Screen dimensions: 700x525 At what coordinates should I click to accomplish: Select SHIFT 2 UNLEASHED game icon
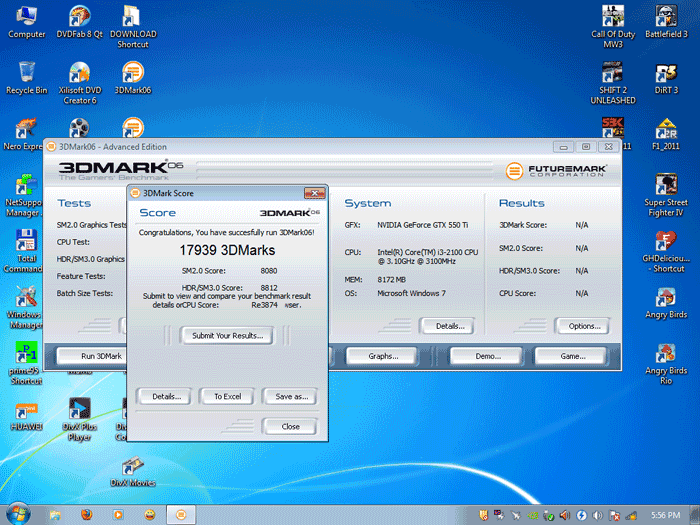(613, 83)
